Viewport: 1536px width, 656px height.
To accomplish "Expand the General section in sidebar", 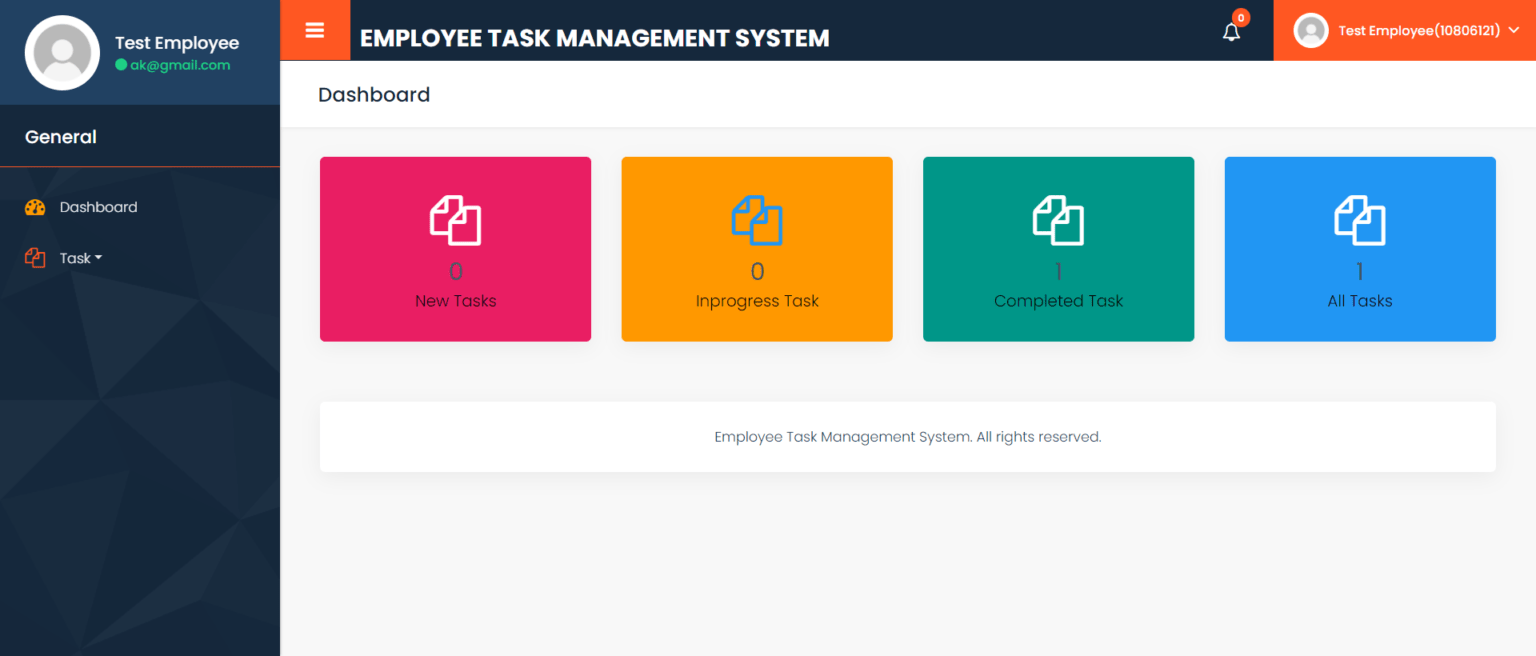I will 60,137.
